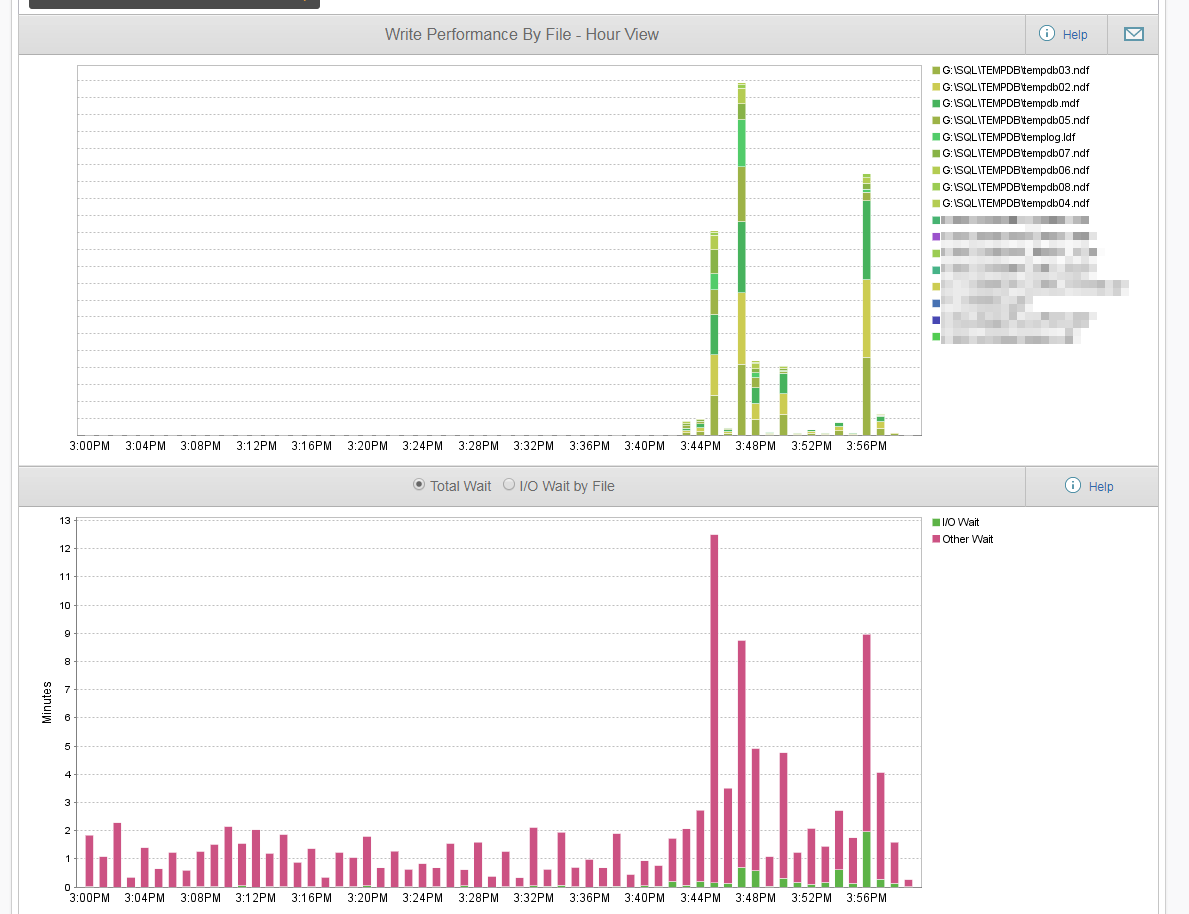Open Help link for wait chart
The image size is (1189, 914).
(1100, 487)
